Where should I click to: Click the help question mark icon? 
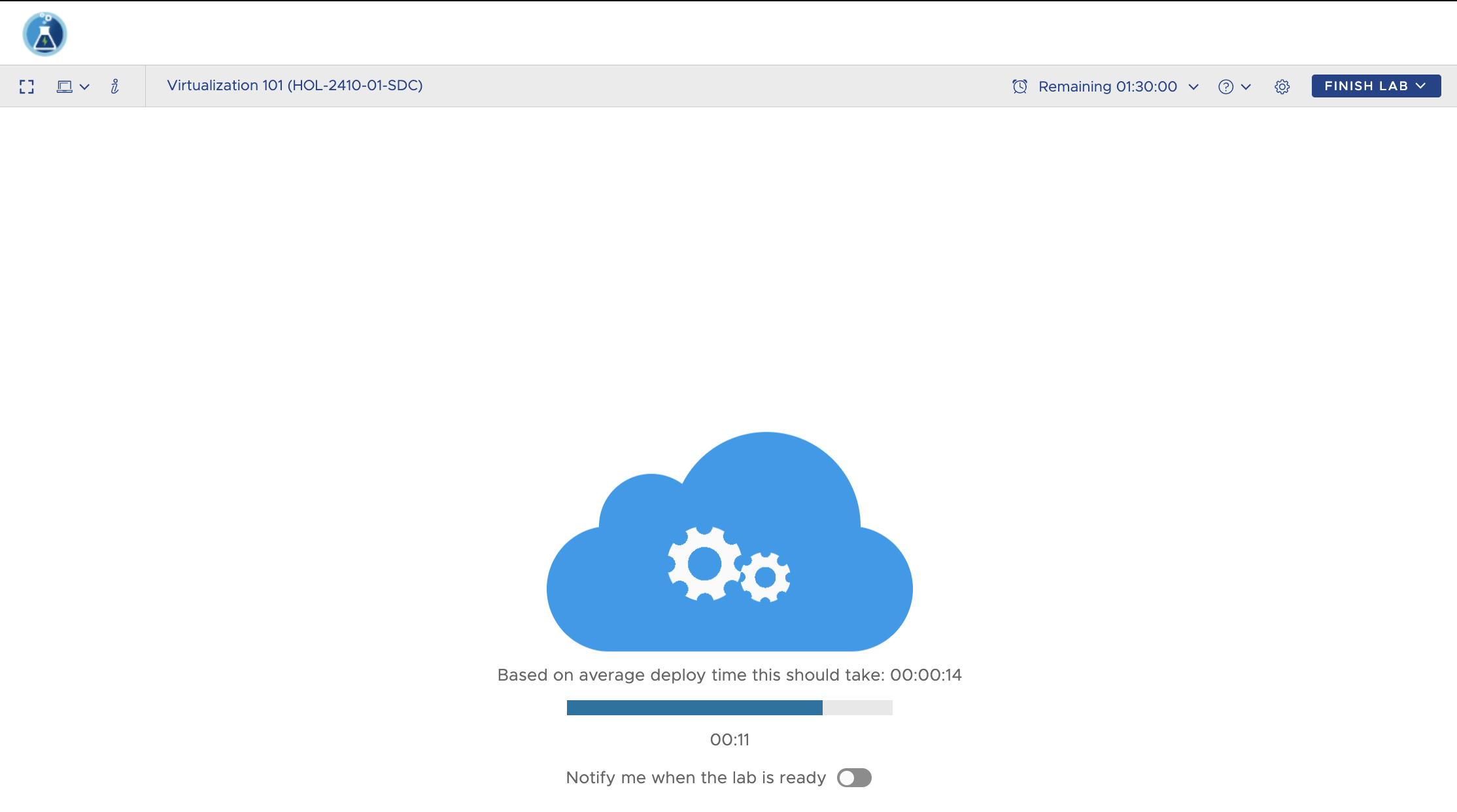[x=1226, y=87]
